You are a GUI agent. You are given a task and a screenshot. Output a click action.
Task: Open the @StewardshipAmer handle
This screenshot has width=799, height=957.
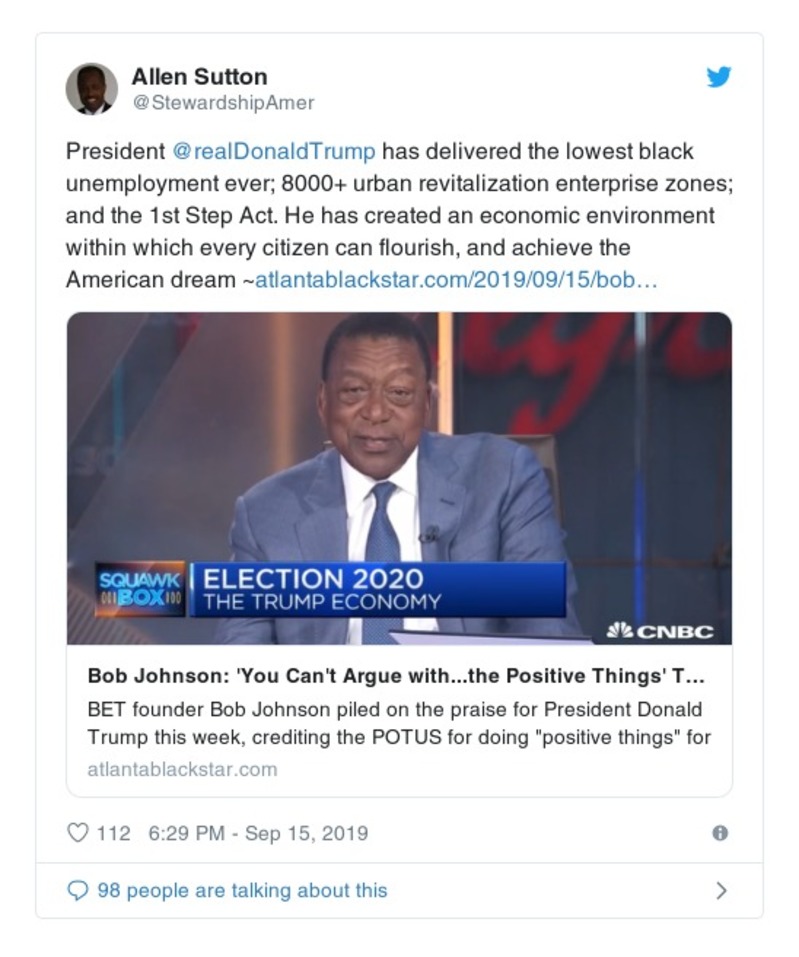point(223,103)
